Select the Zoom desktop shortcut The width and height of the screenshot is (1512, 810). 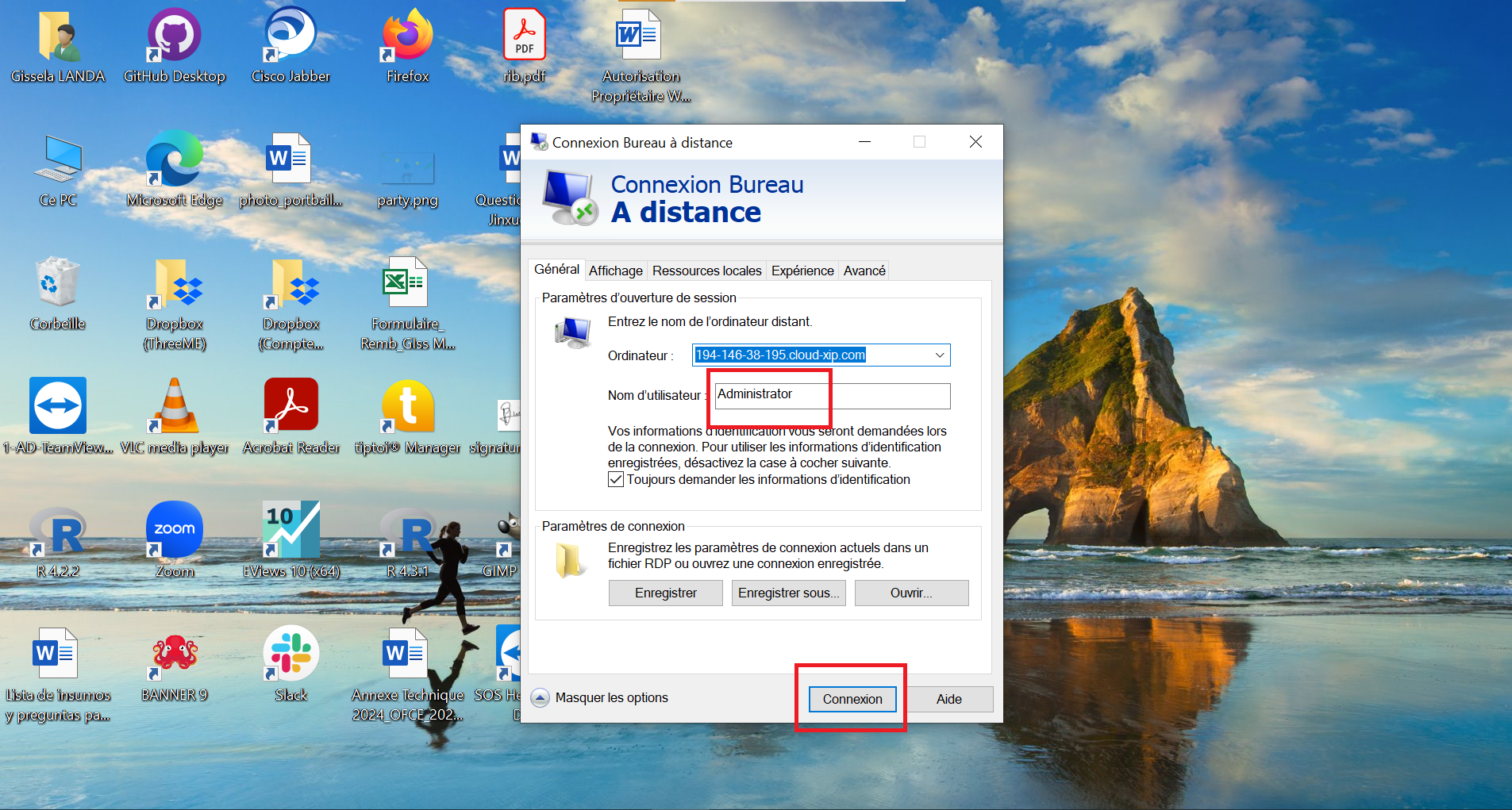point(175,529)
